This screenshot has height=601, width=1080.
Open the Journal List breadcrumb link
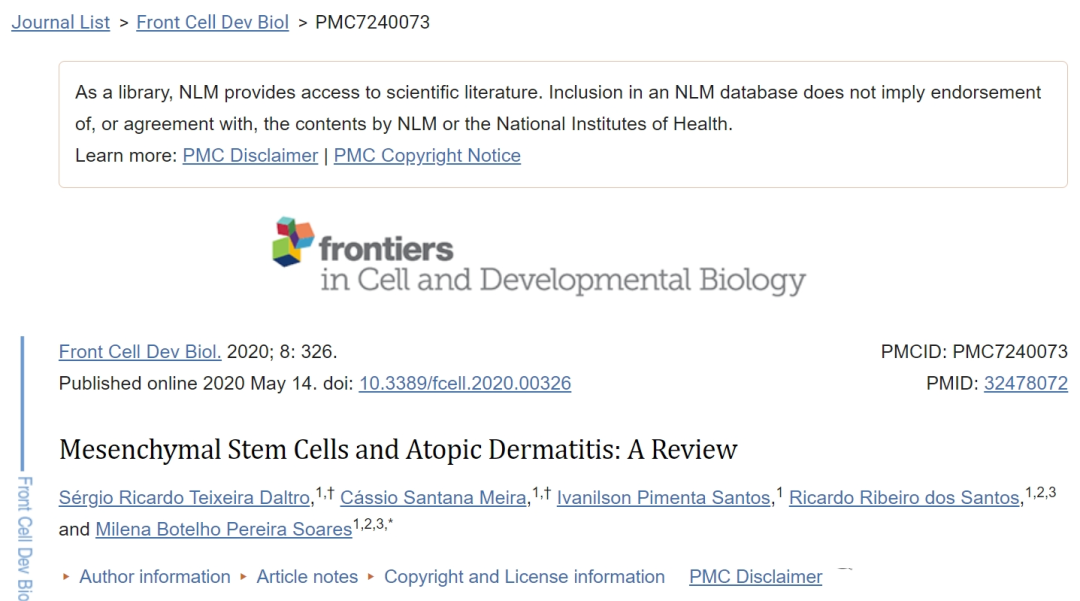click(x=61, y=22)
